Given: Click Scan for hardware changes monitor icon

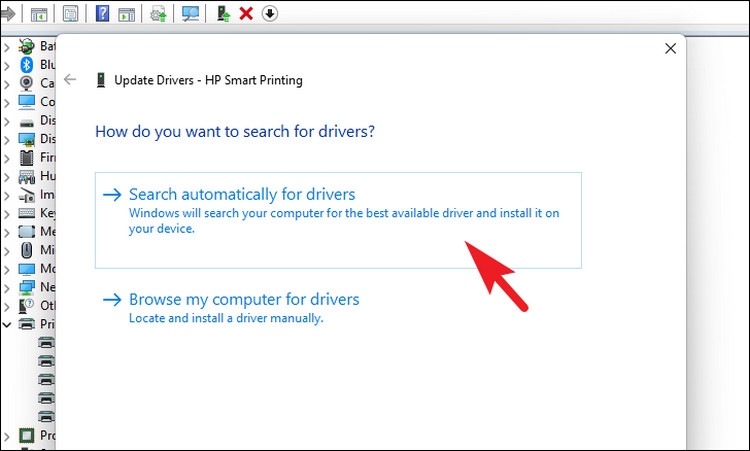Looking at the screenshot, I should (190, 13).
